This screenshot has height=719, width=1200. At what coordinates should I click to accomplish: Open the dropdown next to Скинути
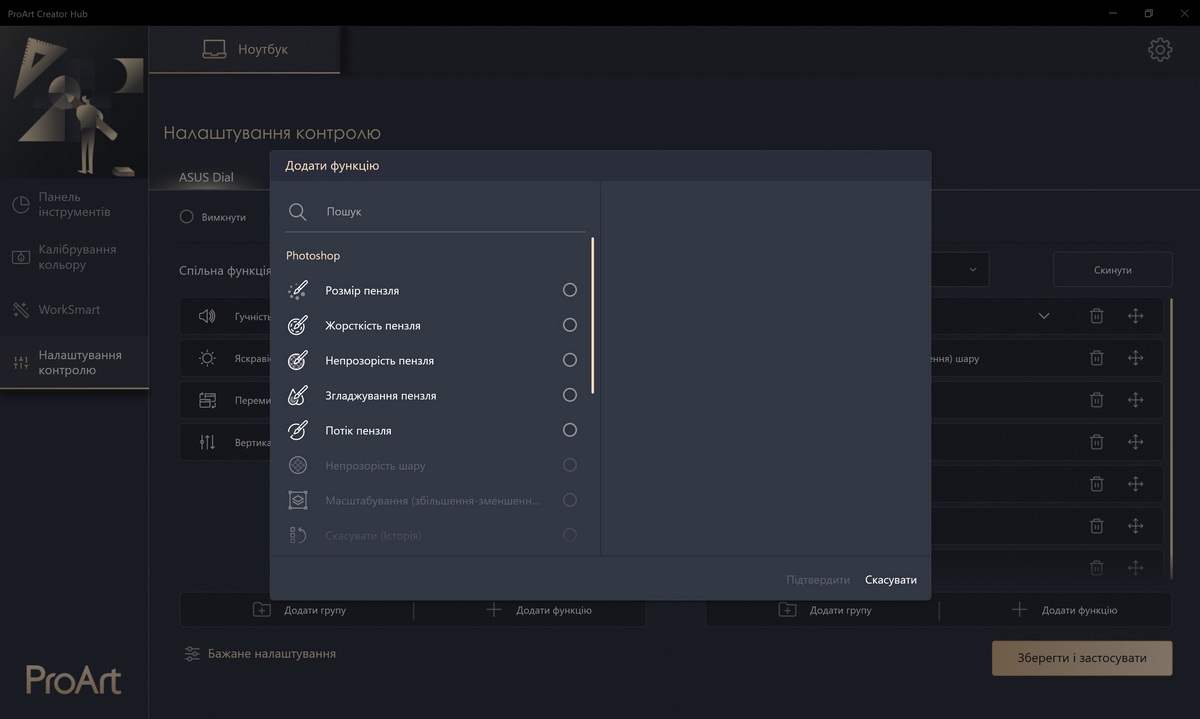point(972,270)
